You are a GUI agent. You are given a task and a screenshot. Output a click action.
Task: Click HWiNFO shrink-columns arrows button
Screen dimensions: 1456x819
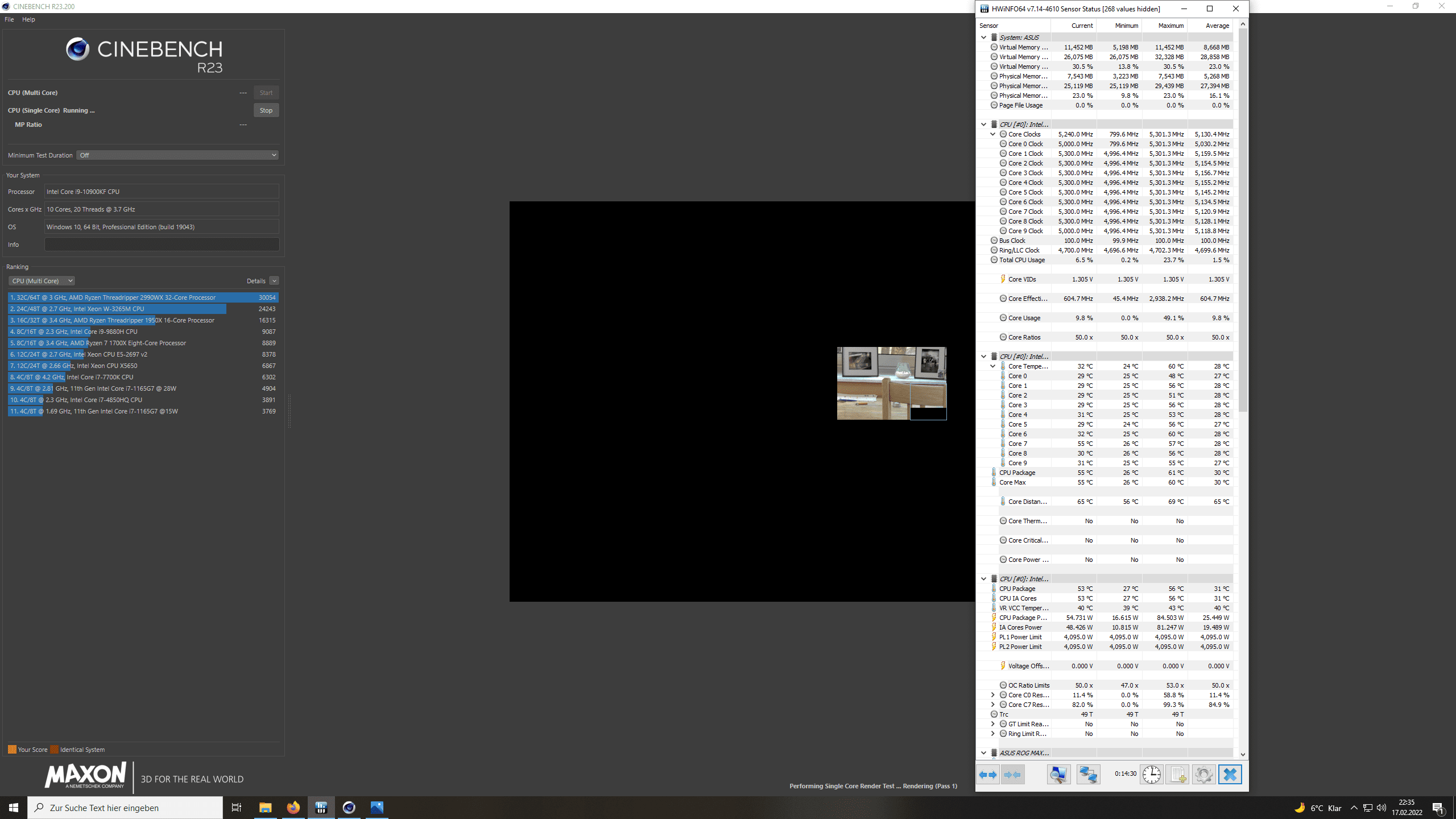pos(1013,775)
